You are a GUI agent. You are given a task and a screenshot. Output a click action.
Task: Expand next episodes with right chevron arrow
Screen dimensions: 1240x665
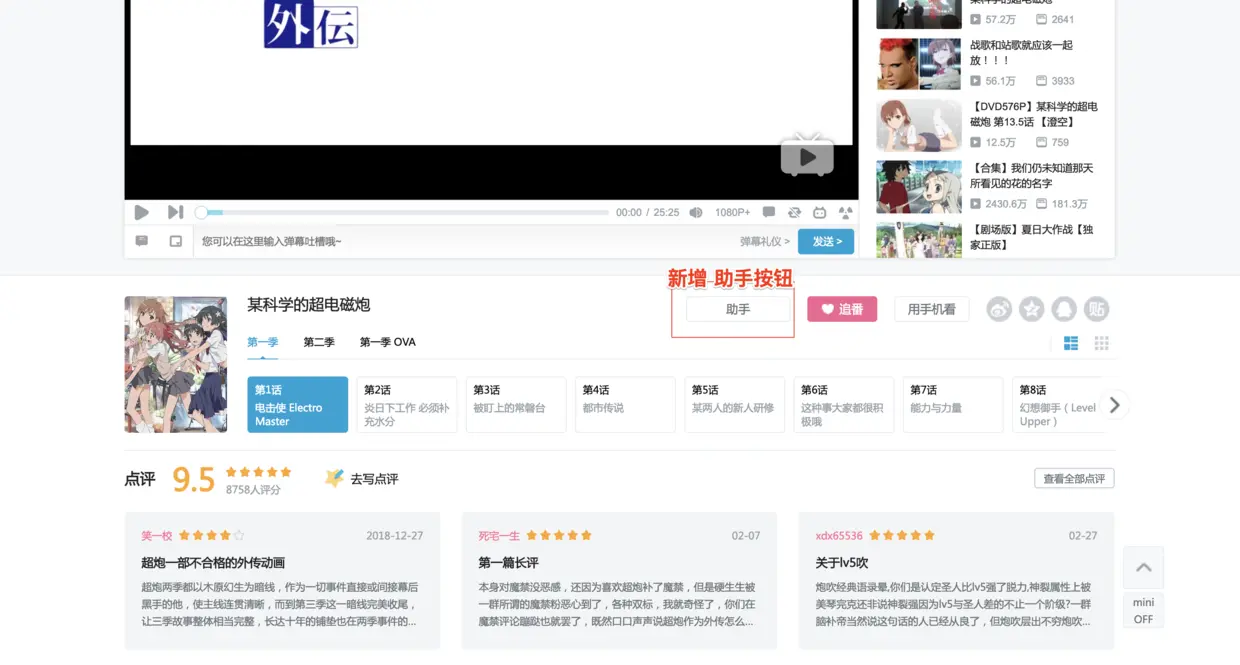click(1115, 405)
